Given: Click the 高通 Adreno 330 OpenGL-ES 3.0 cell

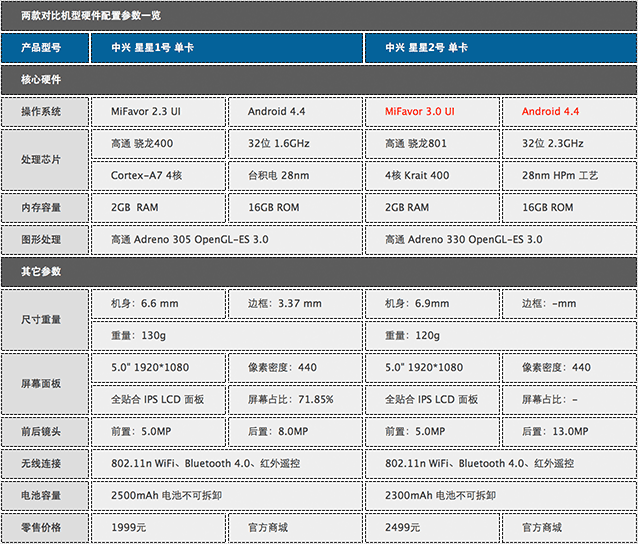Looking at the screenshot, I should [501, 240].
